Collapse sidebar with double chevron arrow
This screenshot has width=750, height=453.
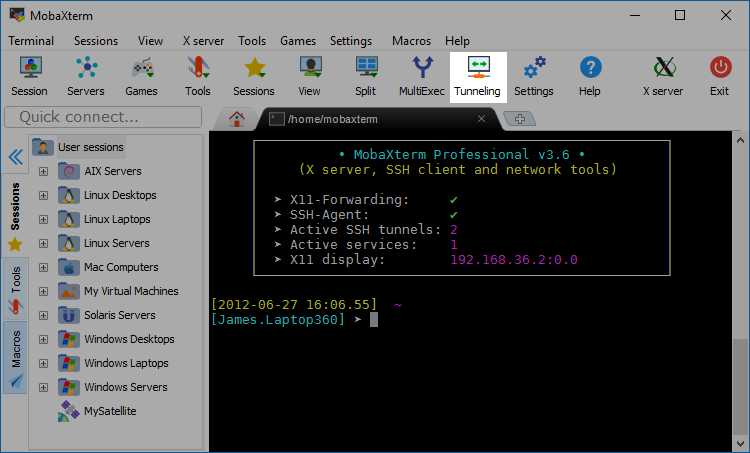click(x=15, y=157)
